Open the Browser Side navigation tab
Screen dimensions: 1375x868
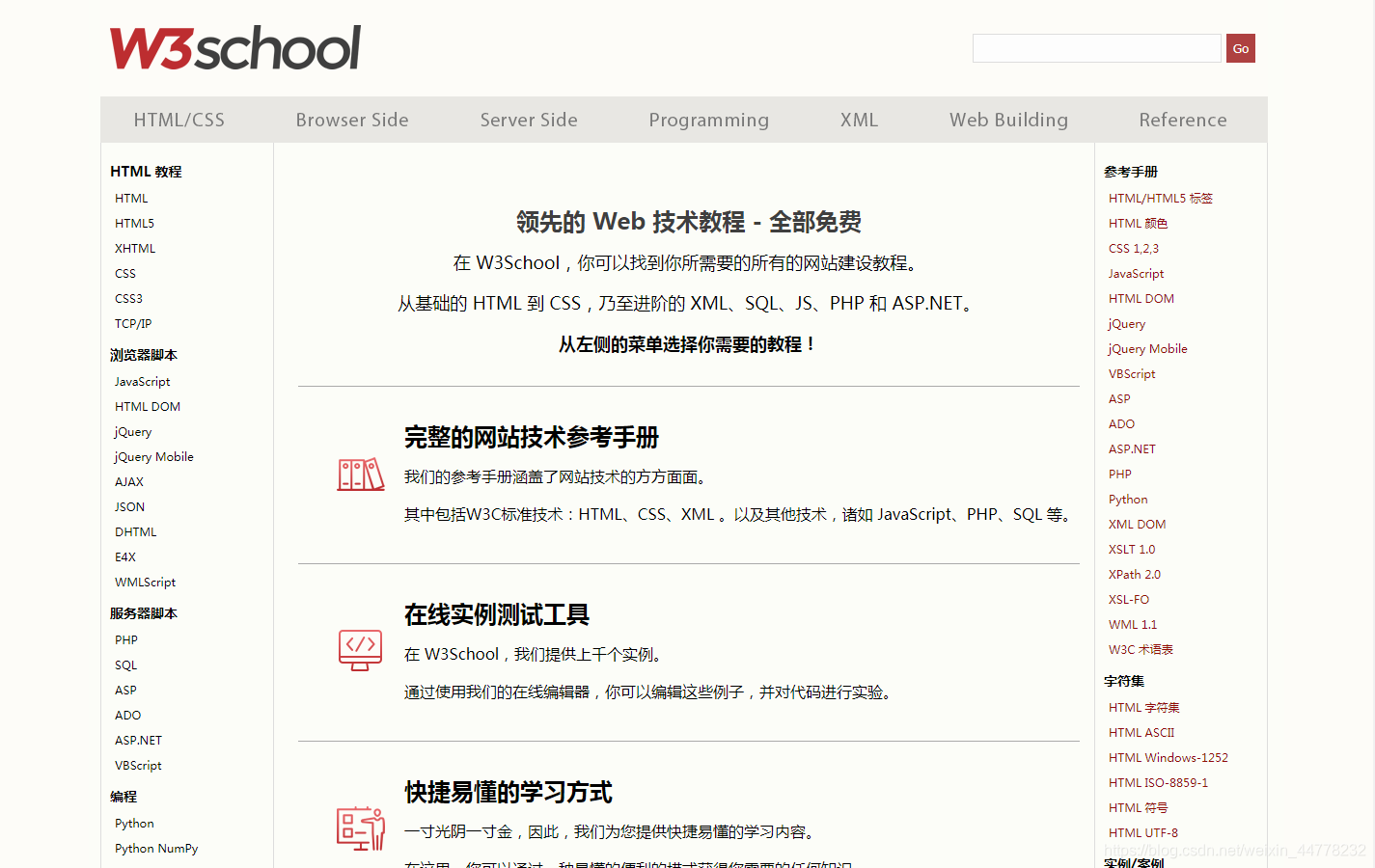352,120
